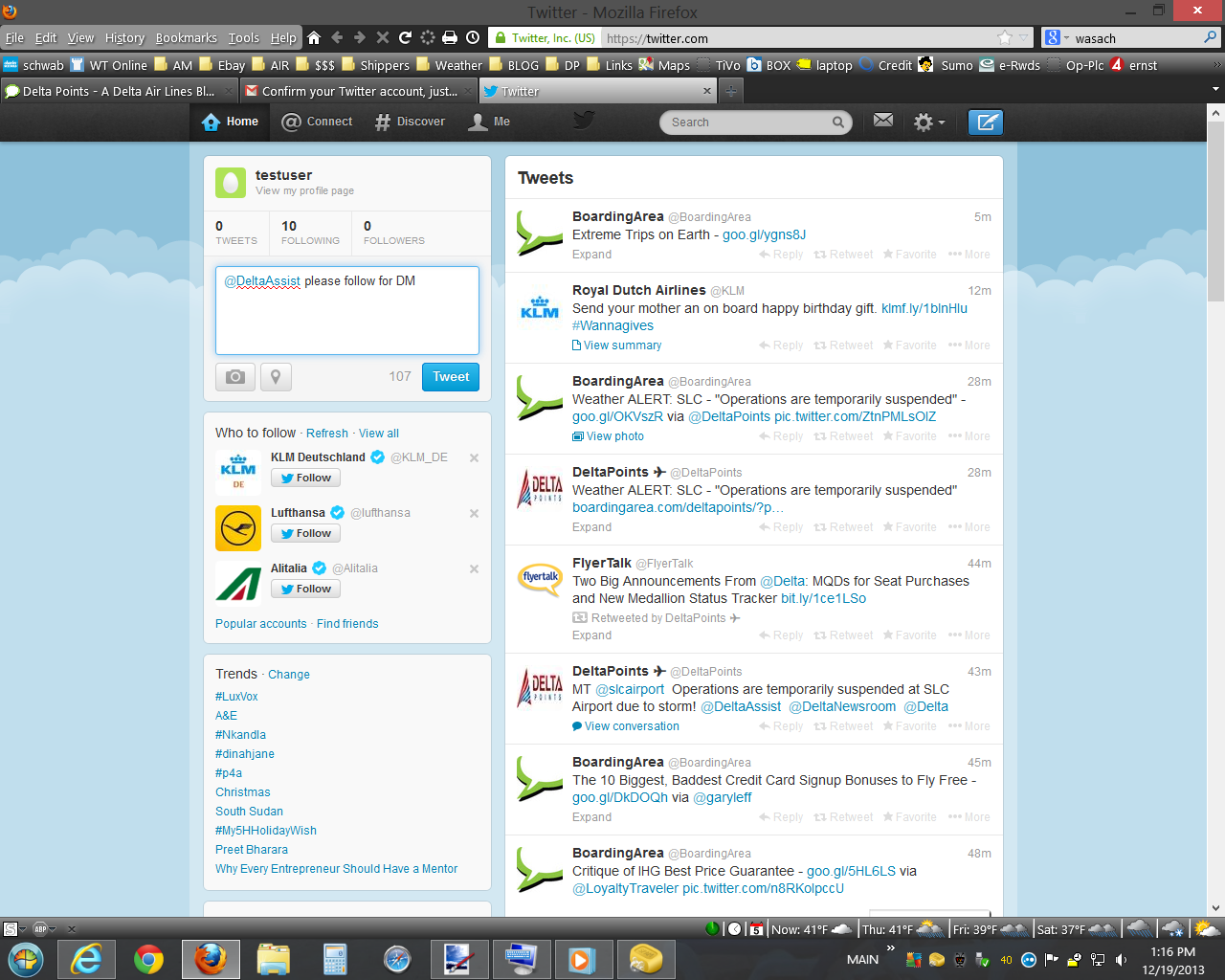This screenshot has width=1225, height=980.
Task: Open the Bookmarks menu
Action: click(186, 38)
